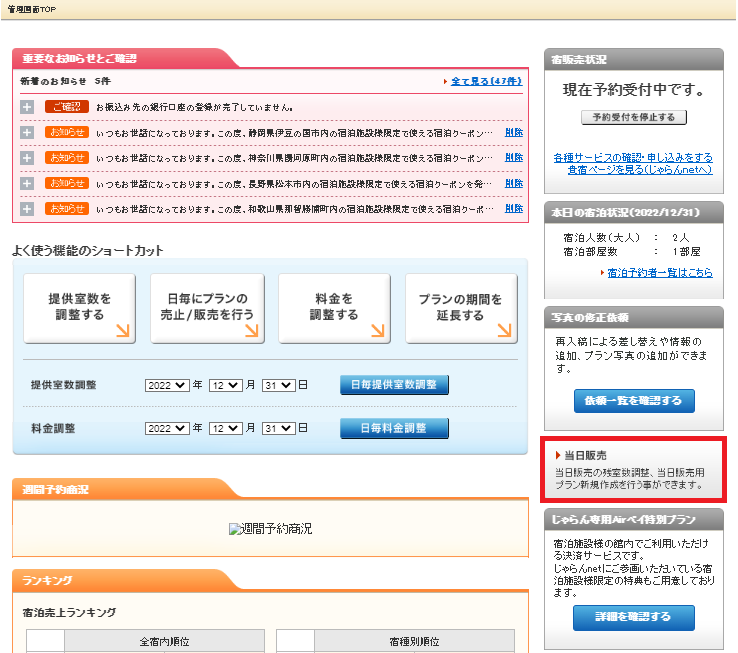The image size is (738, 653).
Task: Click plus icon beside 神奈川県湯河原町 notice
Action: pyautogui.click(x=27, y=158)
